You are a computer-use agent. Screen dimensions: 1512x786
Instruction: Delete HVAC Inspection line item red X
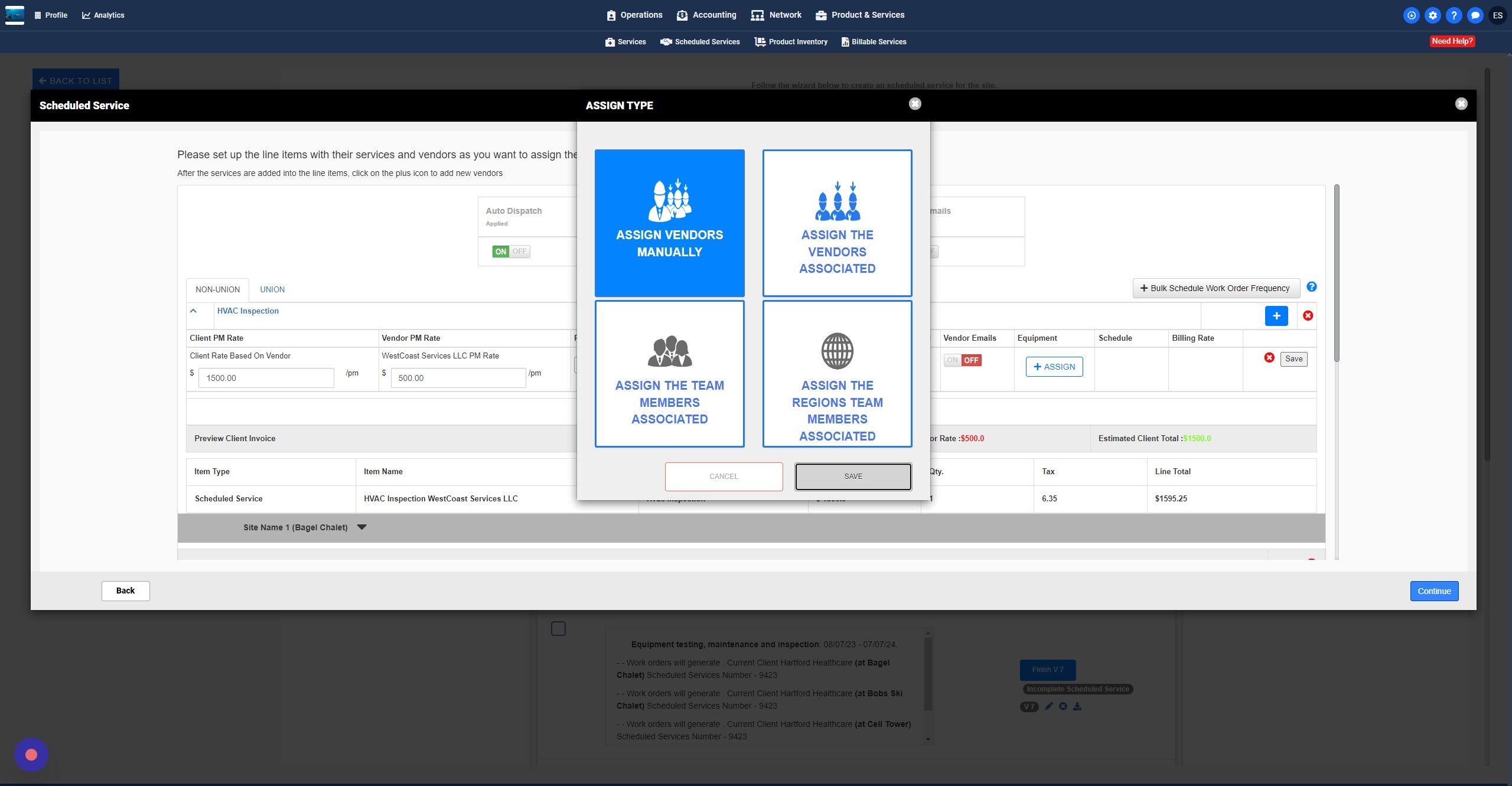(1308, 316)
